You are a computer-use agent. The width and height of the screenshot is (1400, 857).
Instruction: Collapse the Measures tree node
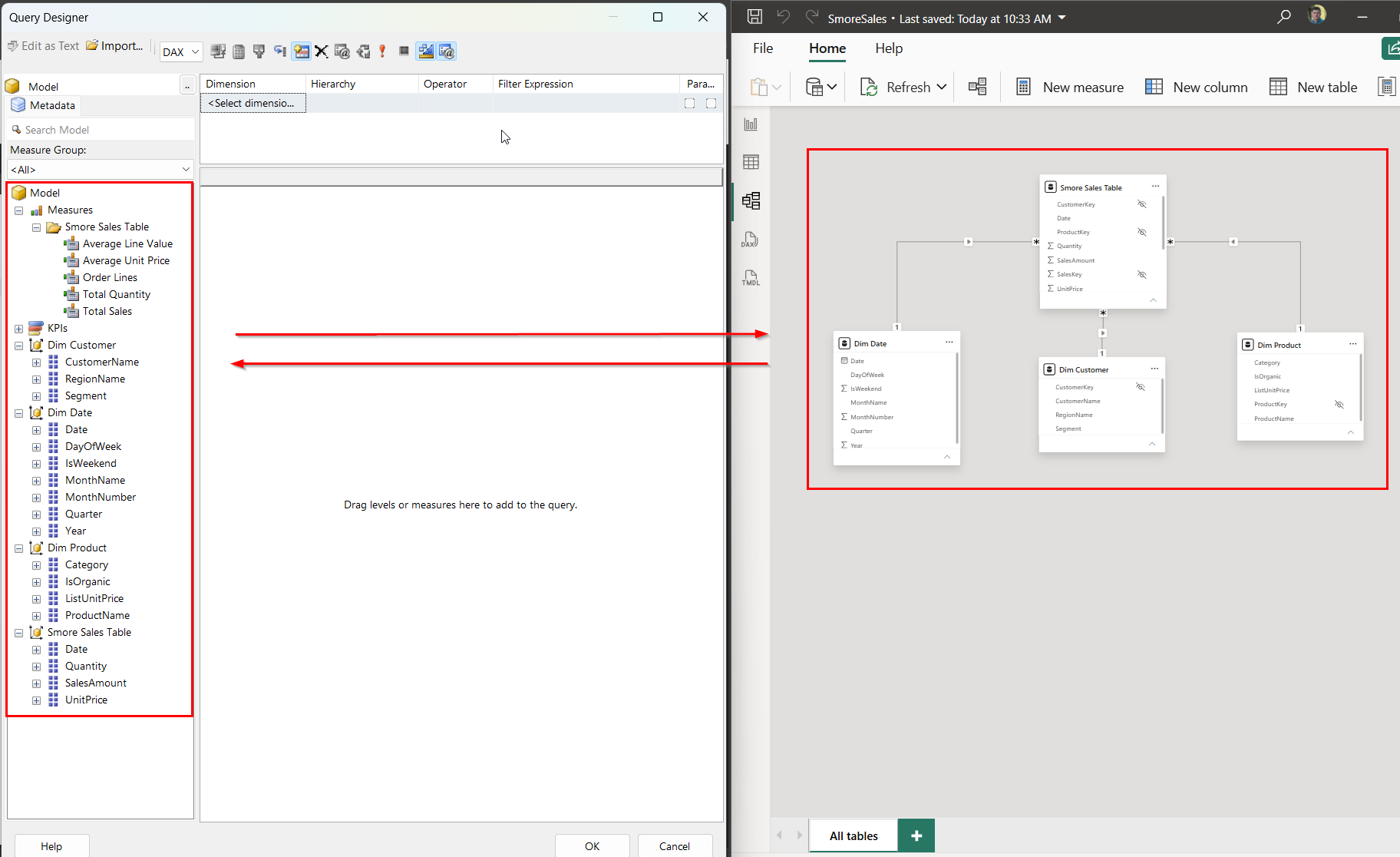click(18, 210)
